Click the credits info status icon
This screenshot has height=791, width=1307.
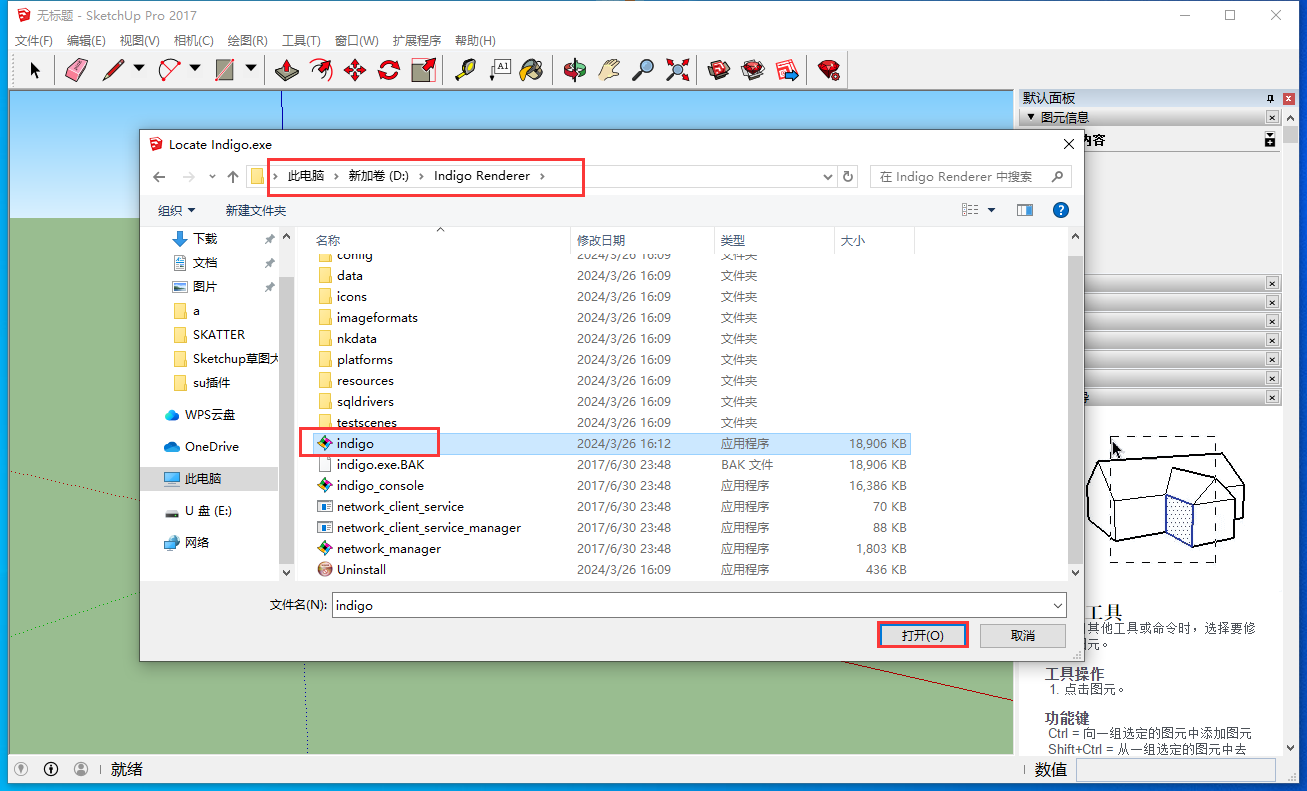51,769
